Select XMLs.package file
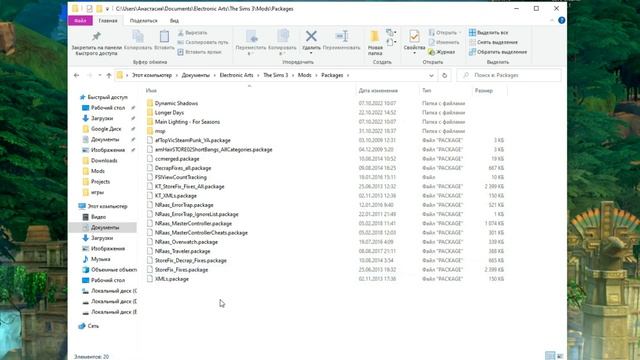The height and width of the screenshot is (360, 640). (172, 279)
